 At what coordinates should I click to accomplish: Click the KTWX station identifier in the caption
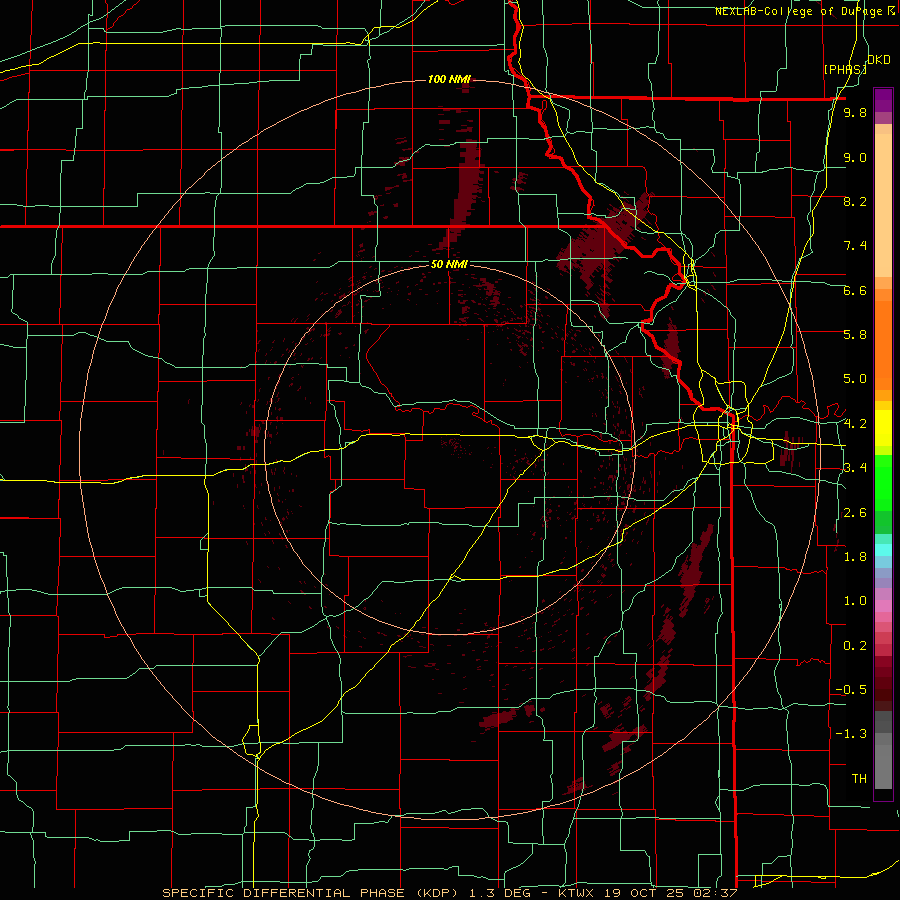578,893
